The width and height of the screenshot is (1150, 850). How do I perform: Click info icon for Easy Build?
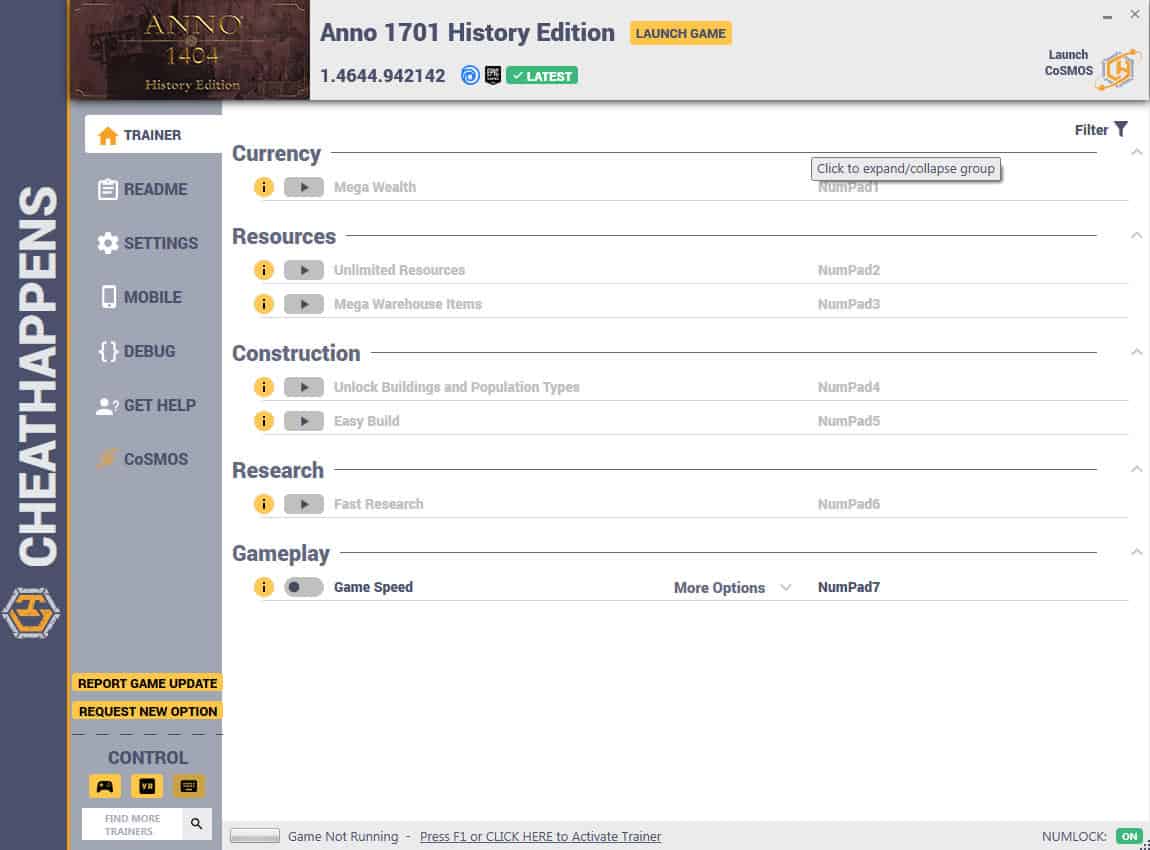click(263, 421)
